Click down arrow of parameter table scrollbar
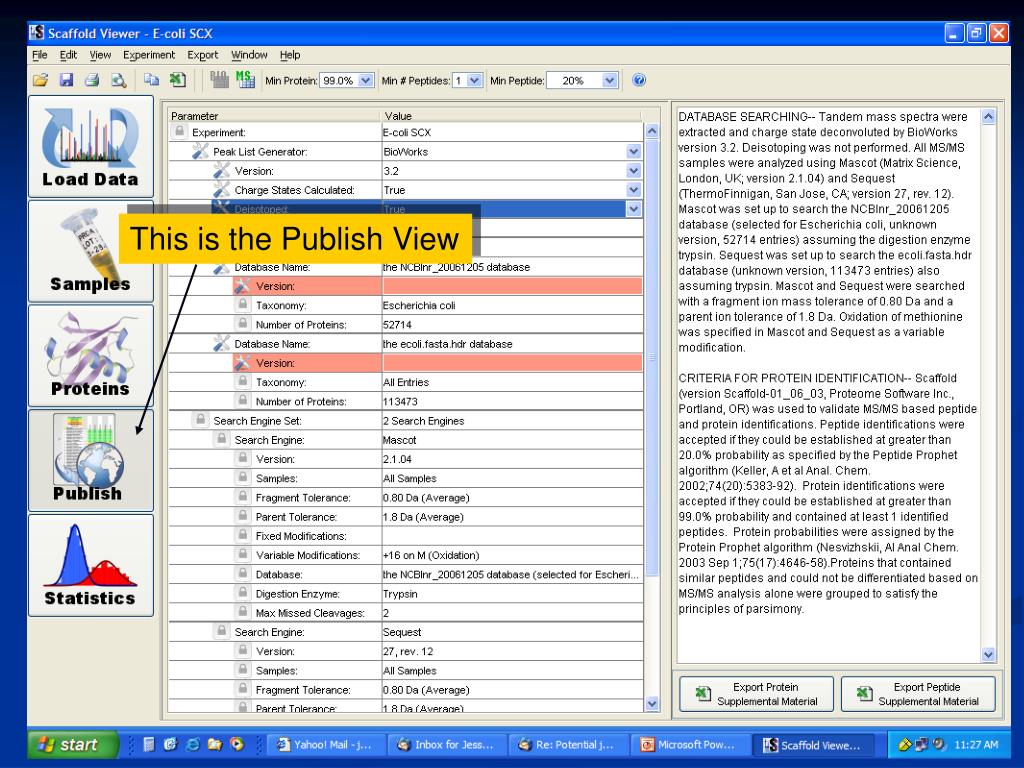Viewport: 1024px width, 768px height. 652,703
